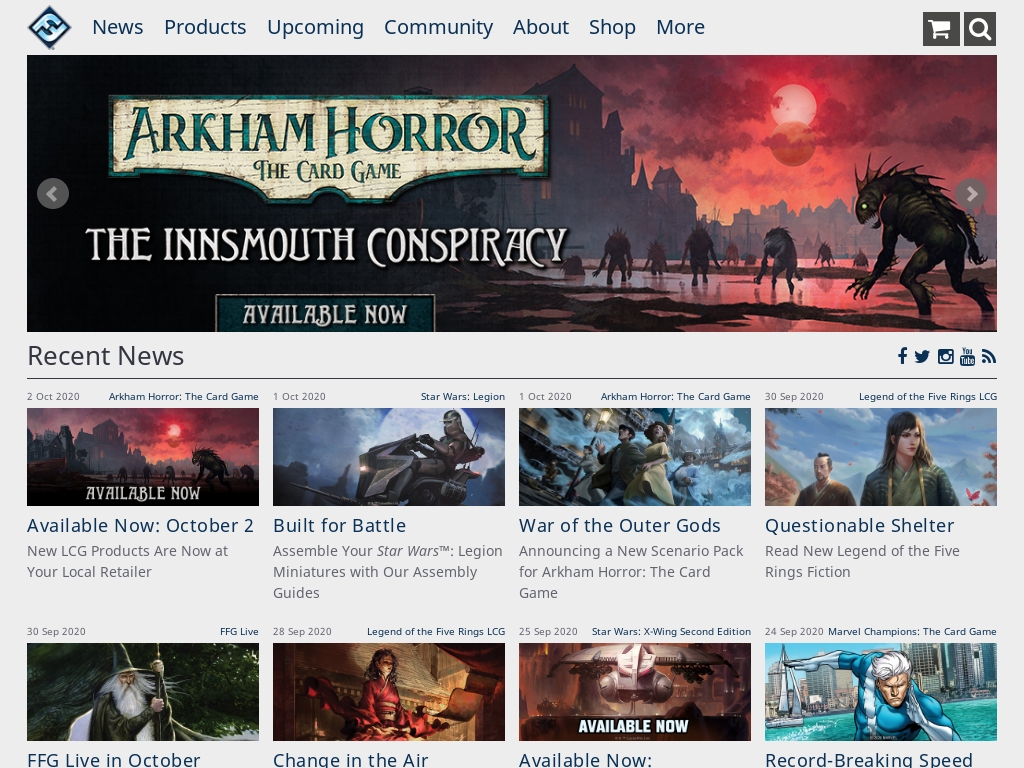Open 'FFG Live in October' article
This screenshot has height=768, width=1024.
tap(114, 760)
